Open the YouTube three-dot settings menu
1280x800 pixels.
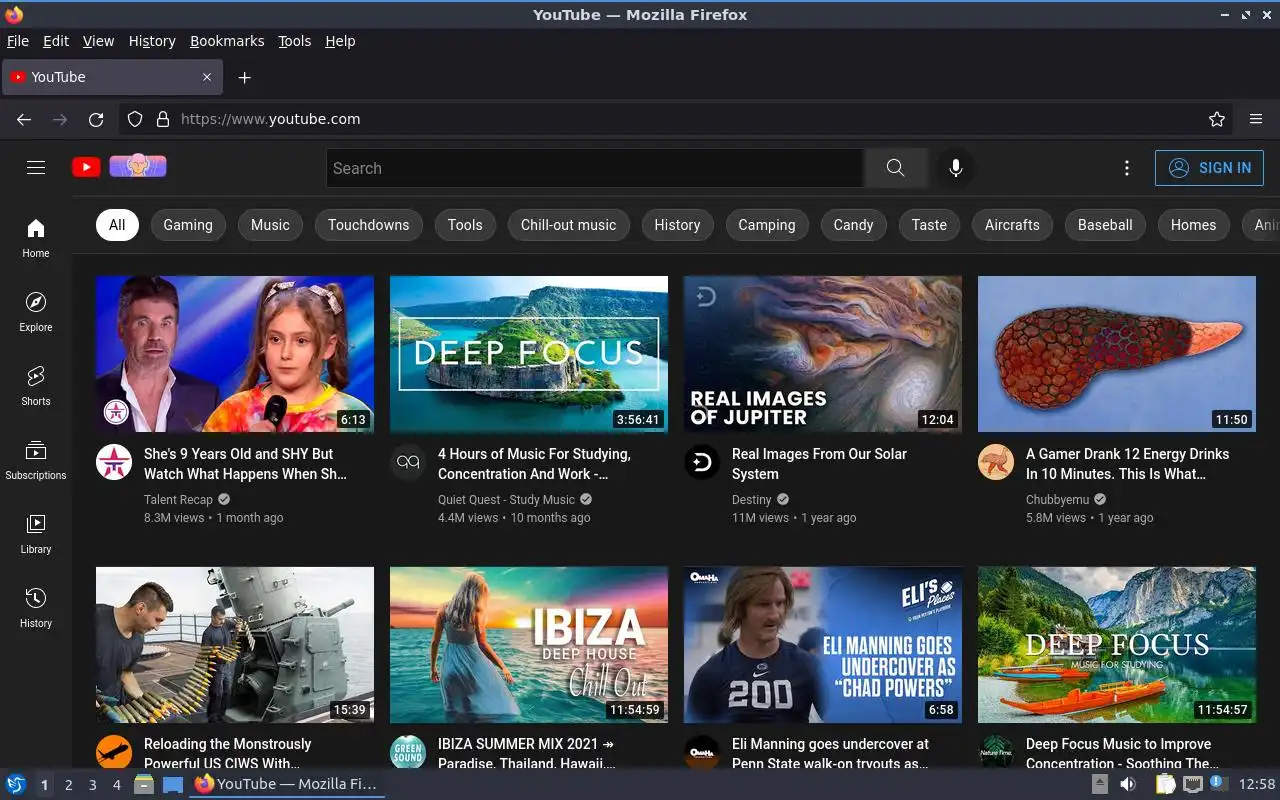(1127, 168)
